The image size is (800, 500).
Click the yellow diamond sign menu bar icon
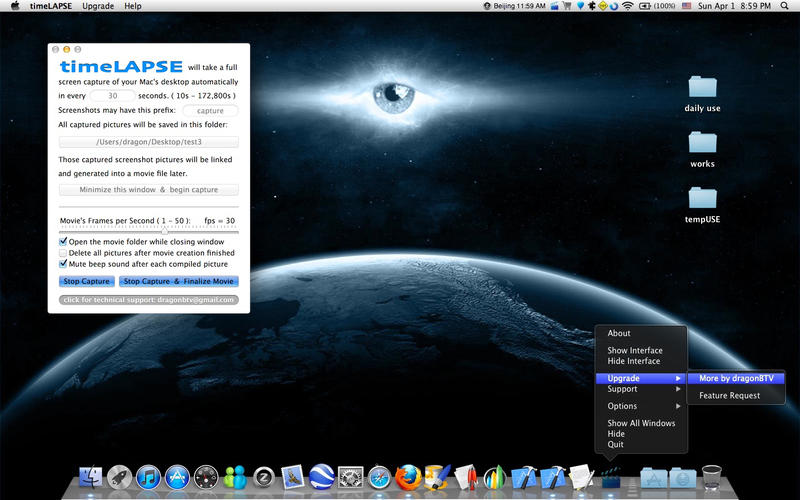coord(603,6)
